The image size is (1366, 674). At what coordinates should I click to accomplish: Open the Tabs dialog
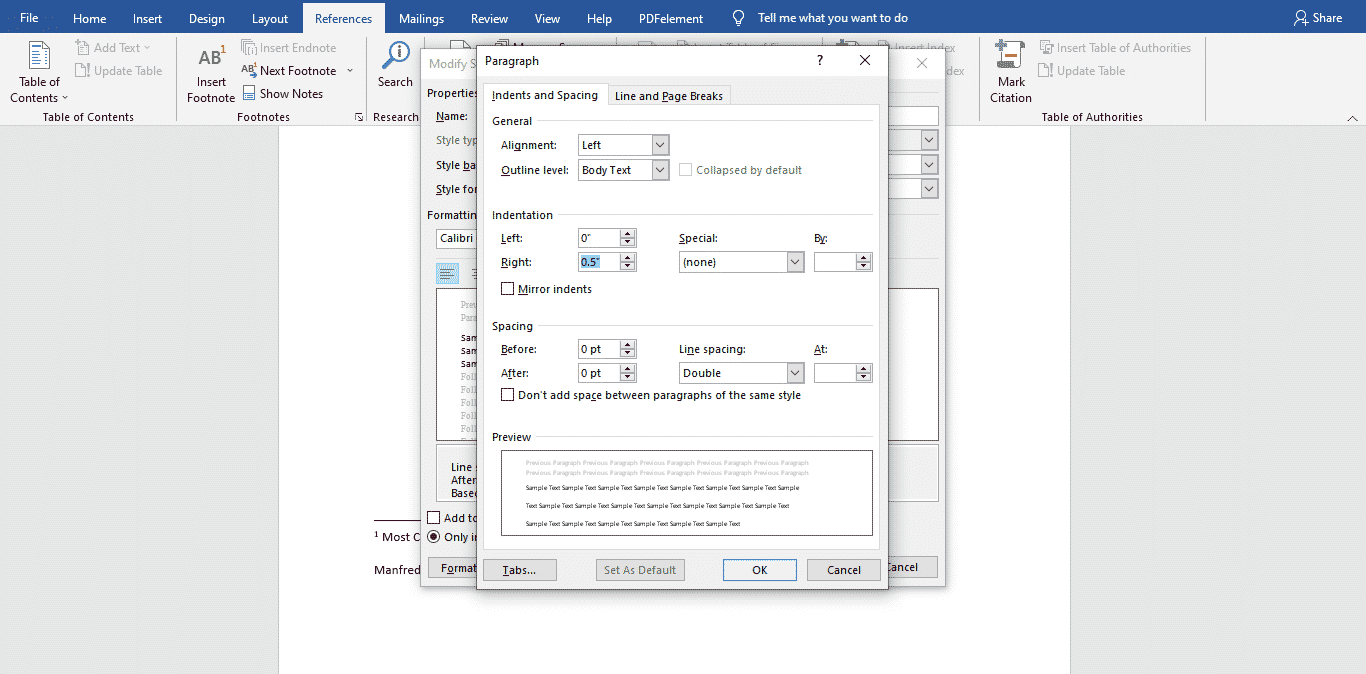[519, 569]
